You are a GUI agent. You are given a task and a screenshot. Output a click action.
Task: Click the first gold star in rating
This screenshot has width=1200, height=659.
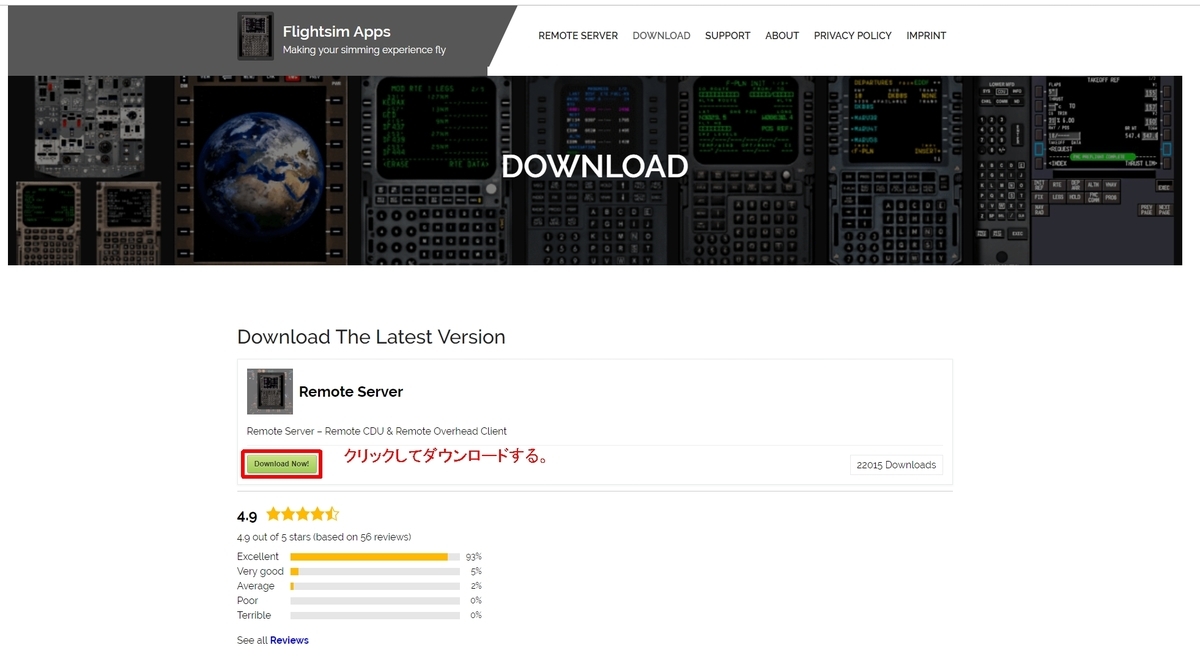271,513
